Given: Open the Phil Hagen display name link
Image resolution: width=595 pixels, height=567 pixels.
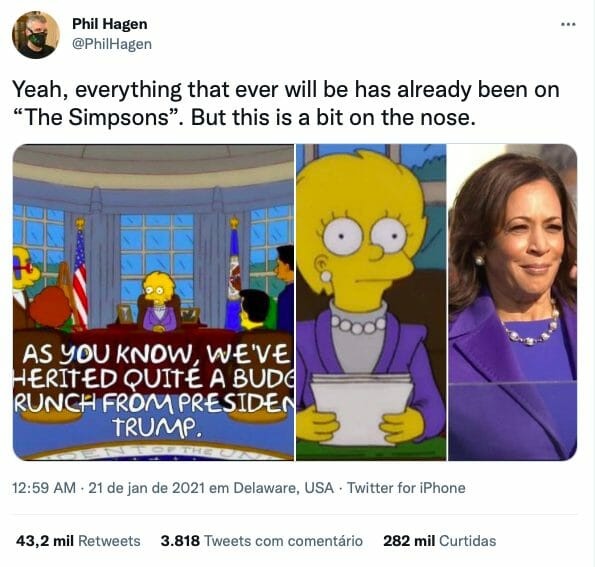Looking at the screenshot, I should tap(110, 24).
